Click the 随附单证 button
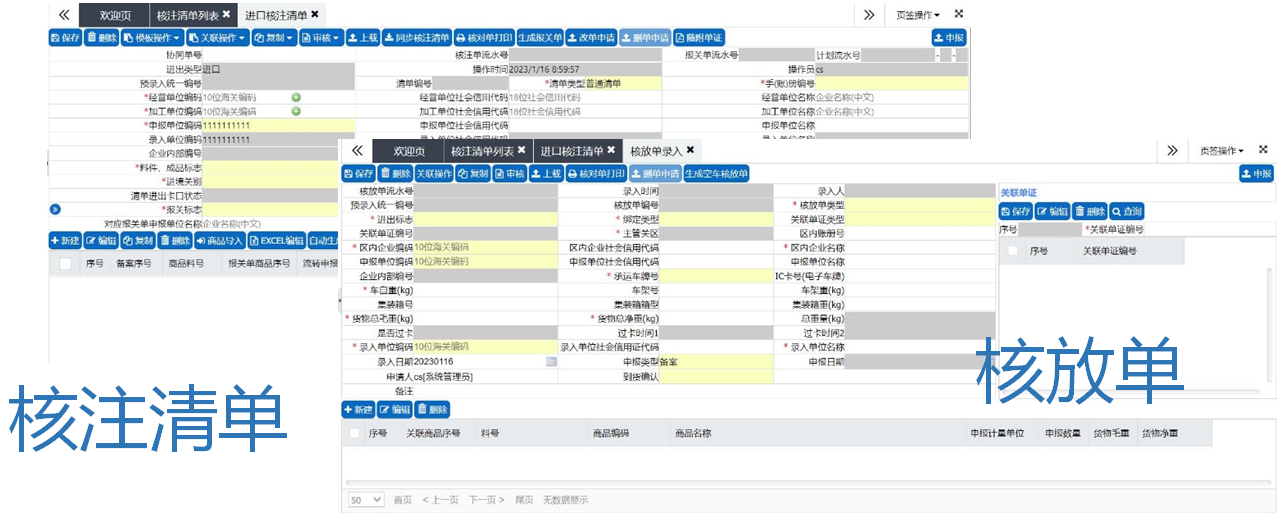The width and height of the screenshot is (1284, 524). click(699, 38)
